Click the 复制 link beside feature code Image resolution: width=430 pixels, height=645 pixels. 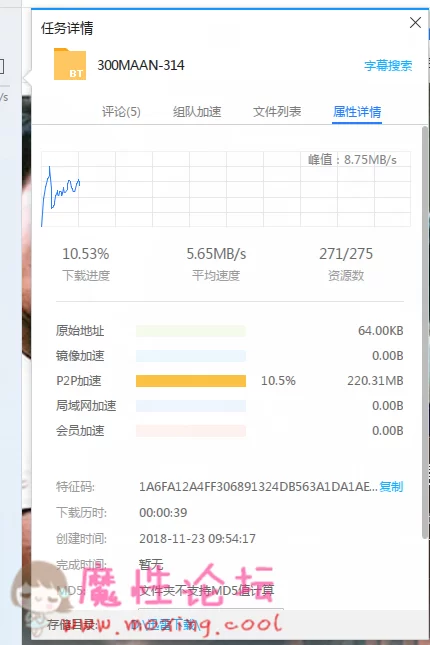(391, 487)
